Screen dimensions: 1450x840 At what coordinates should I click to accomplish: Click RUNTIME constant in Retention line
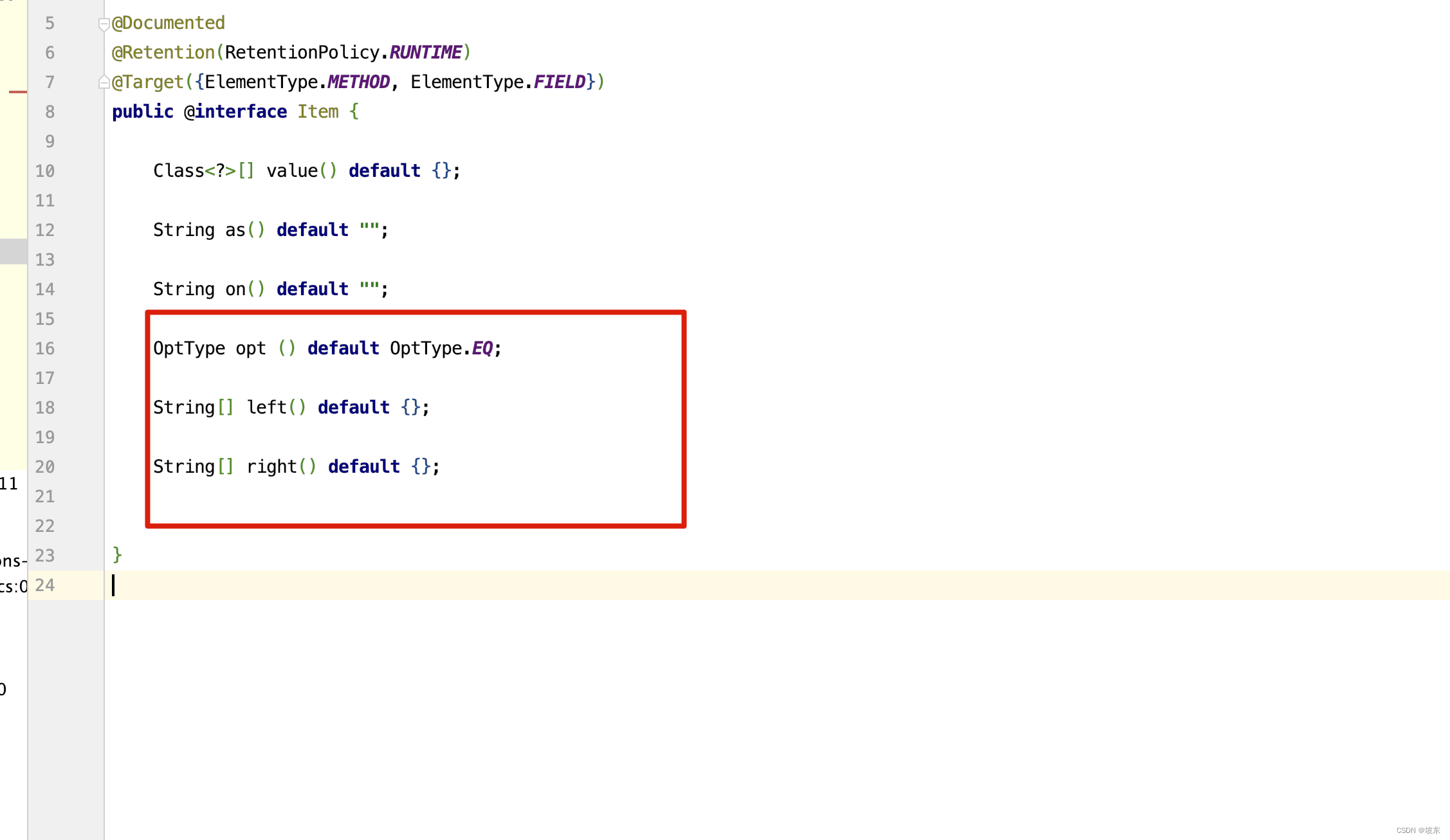click(426, 53)
